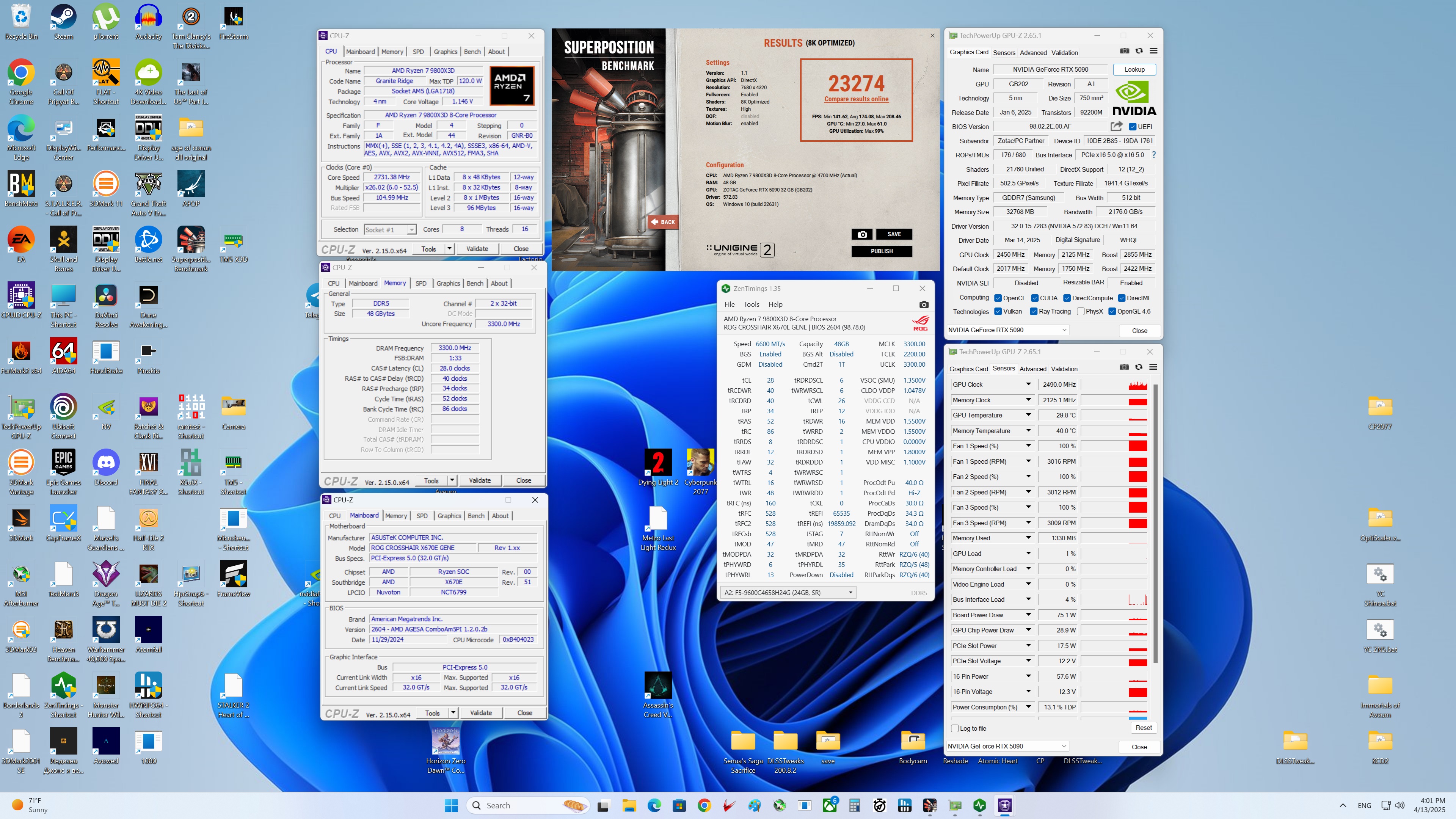Click the taskbar Search box

(528, 805)
